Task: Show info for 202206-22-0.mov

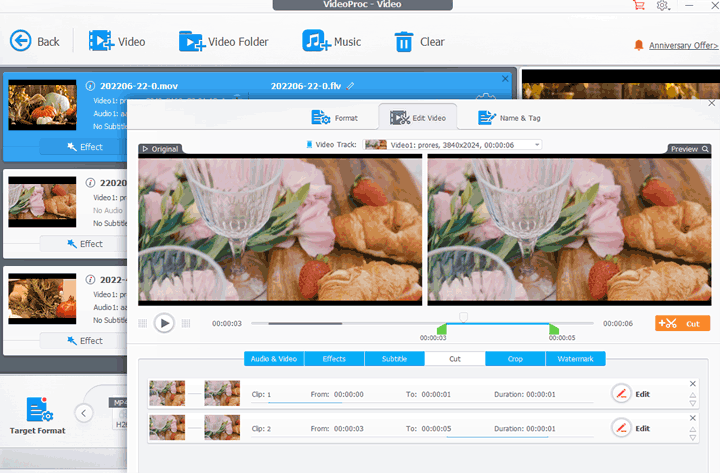Action: [90, 86]
